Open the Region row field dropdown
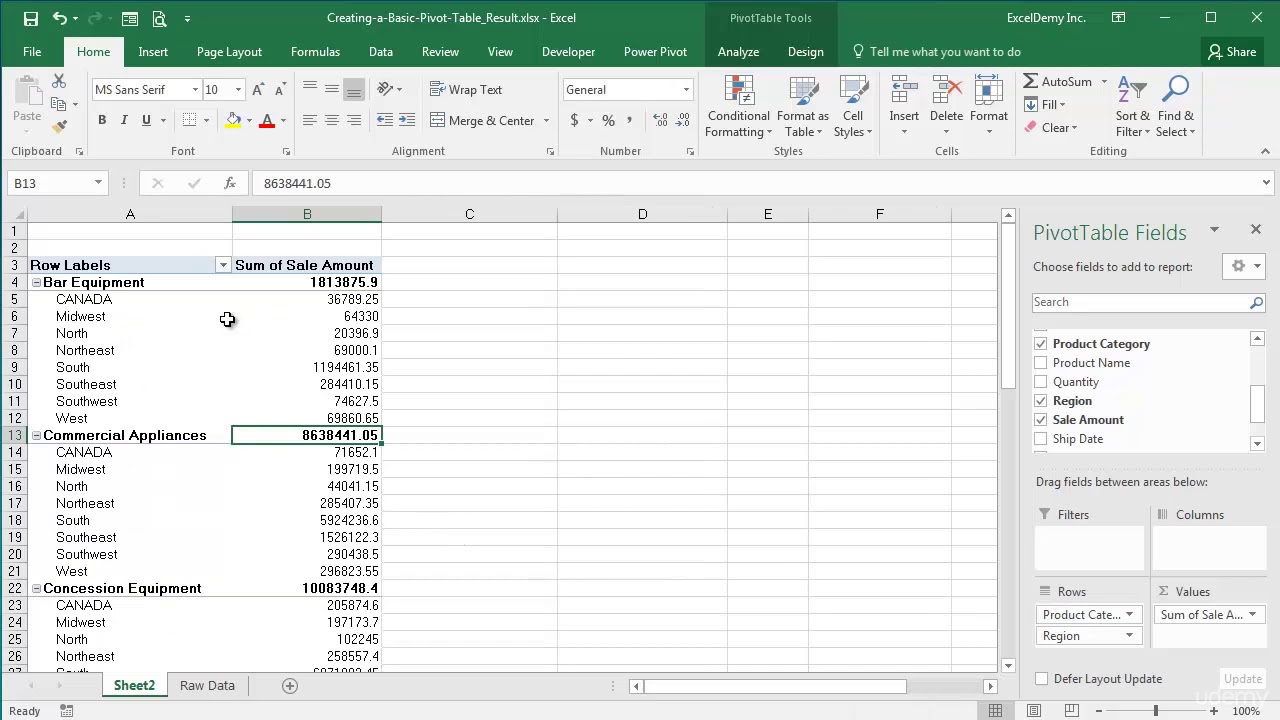Screen dimensions: 1280x720 pos(1130,636)
